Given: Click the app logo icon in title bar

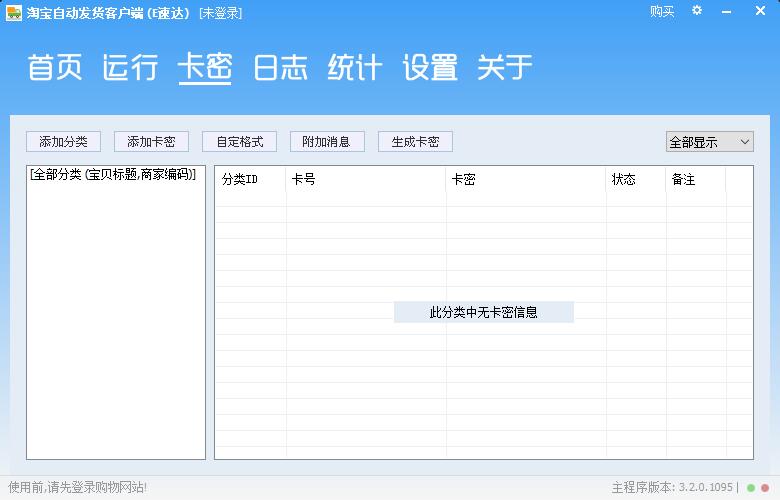Looking at the screenshot, I should pyautogui.click(x=13, y=12).
